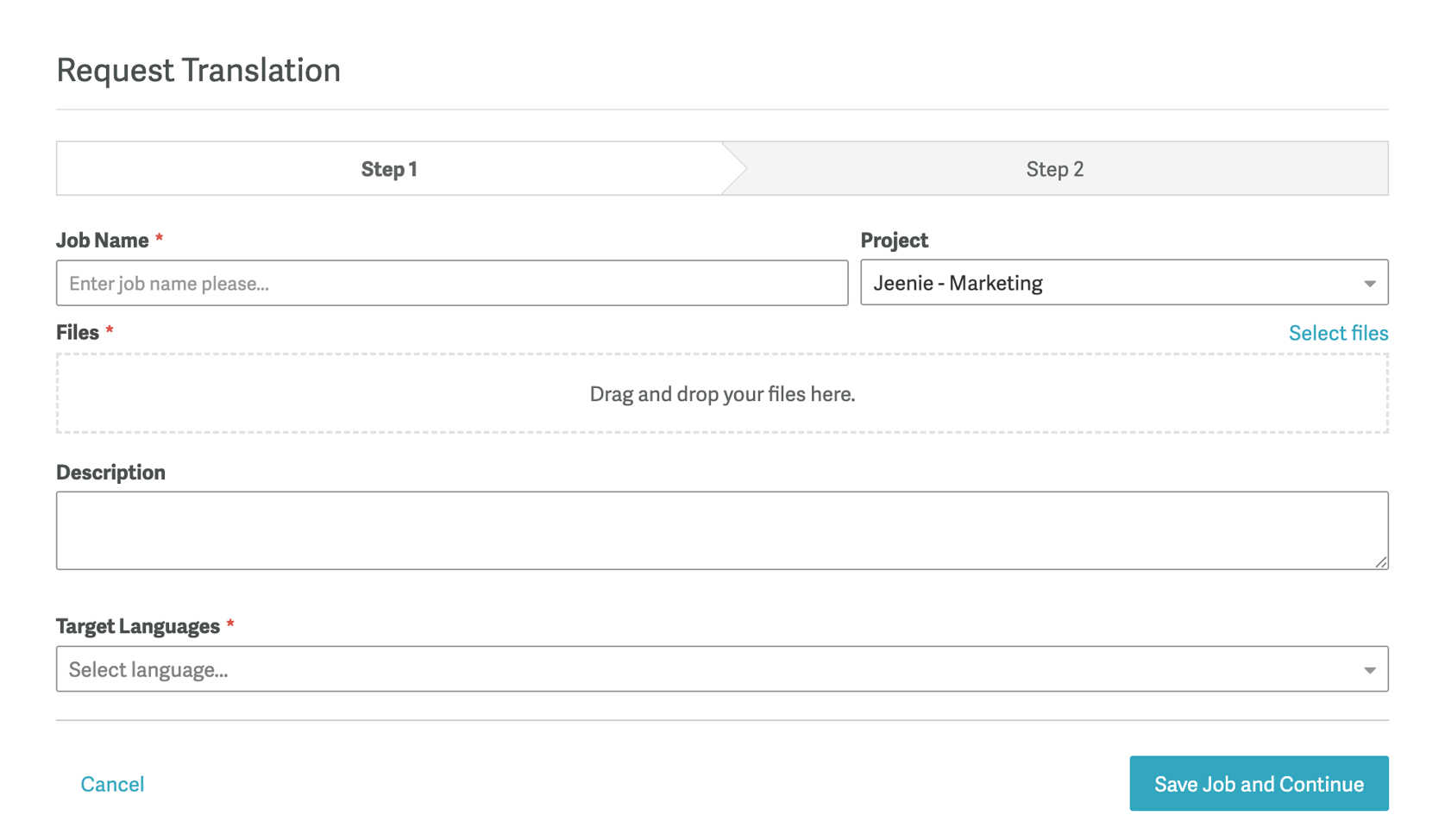
Task: Open the Select files link
Action: click(1338, 333)
